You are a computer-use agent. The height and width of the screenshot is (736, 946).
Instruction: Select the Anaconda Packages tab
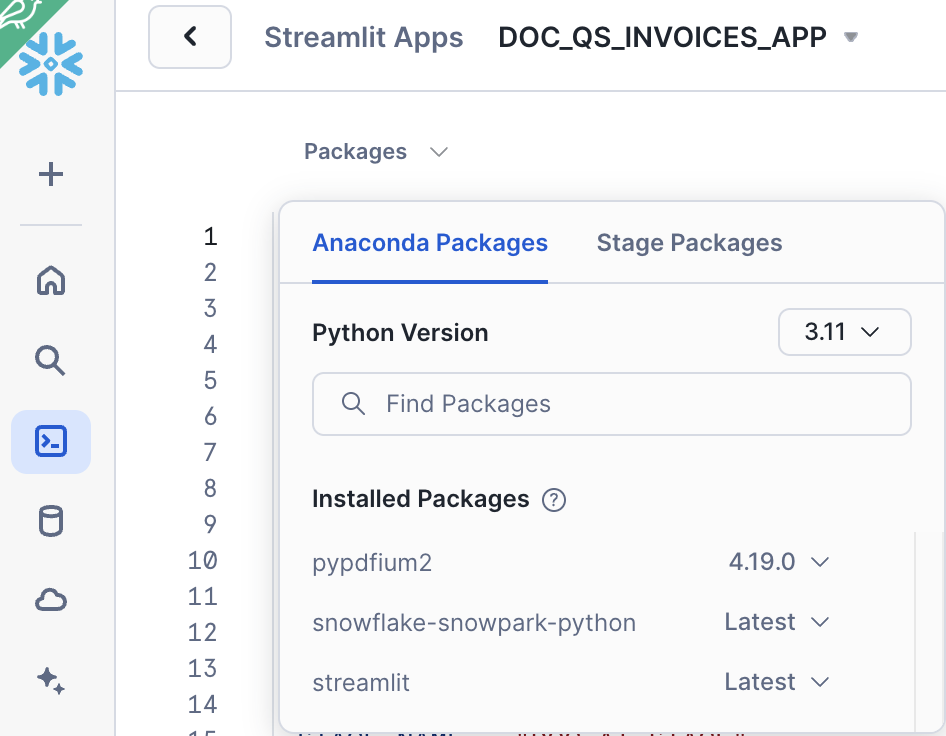(x=430, y=243)
